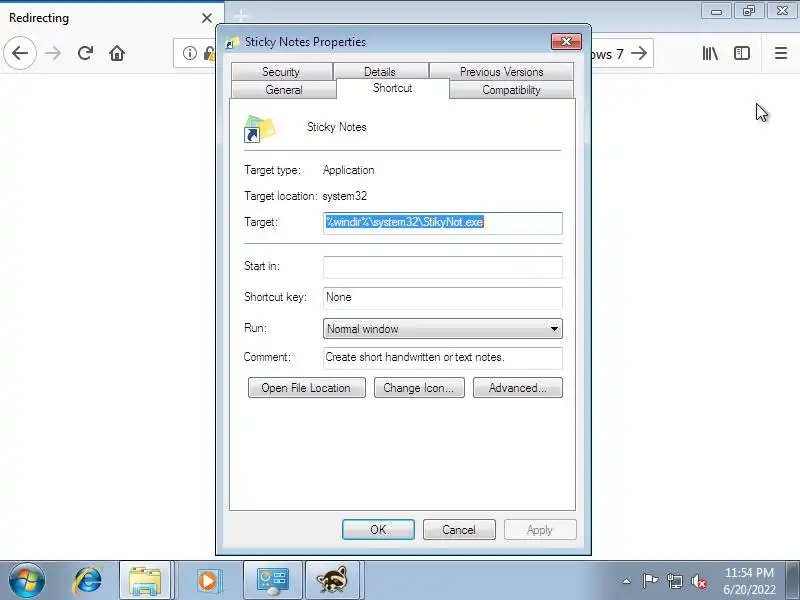Go back using the browser back arrow
Image resolution: width=800 pixels, height=600 pixels.
click(x=20, y=53)
